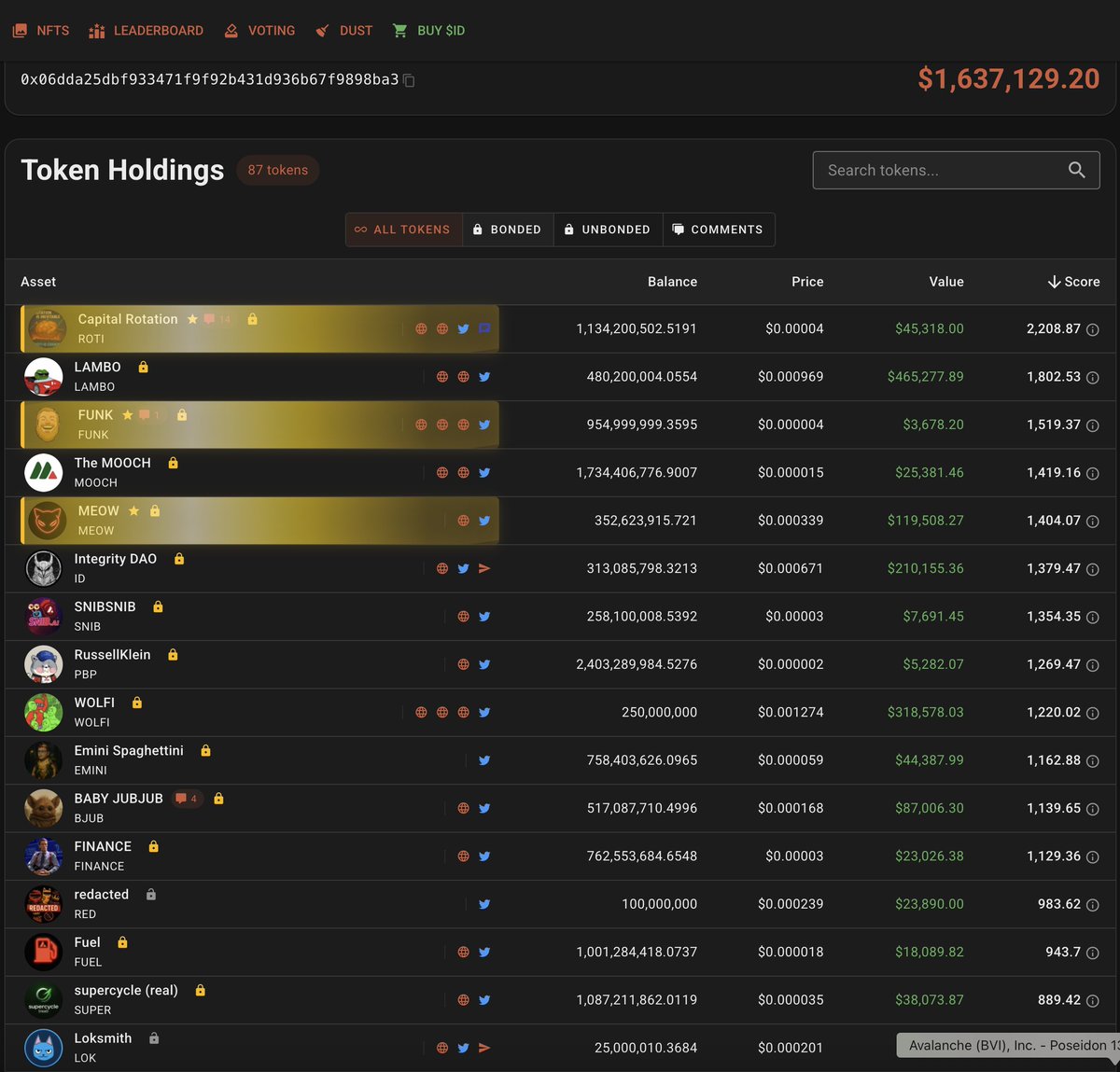Open the NFTS menu item

[x=41, y=31]
